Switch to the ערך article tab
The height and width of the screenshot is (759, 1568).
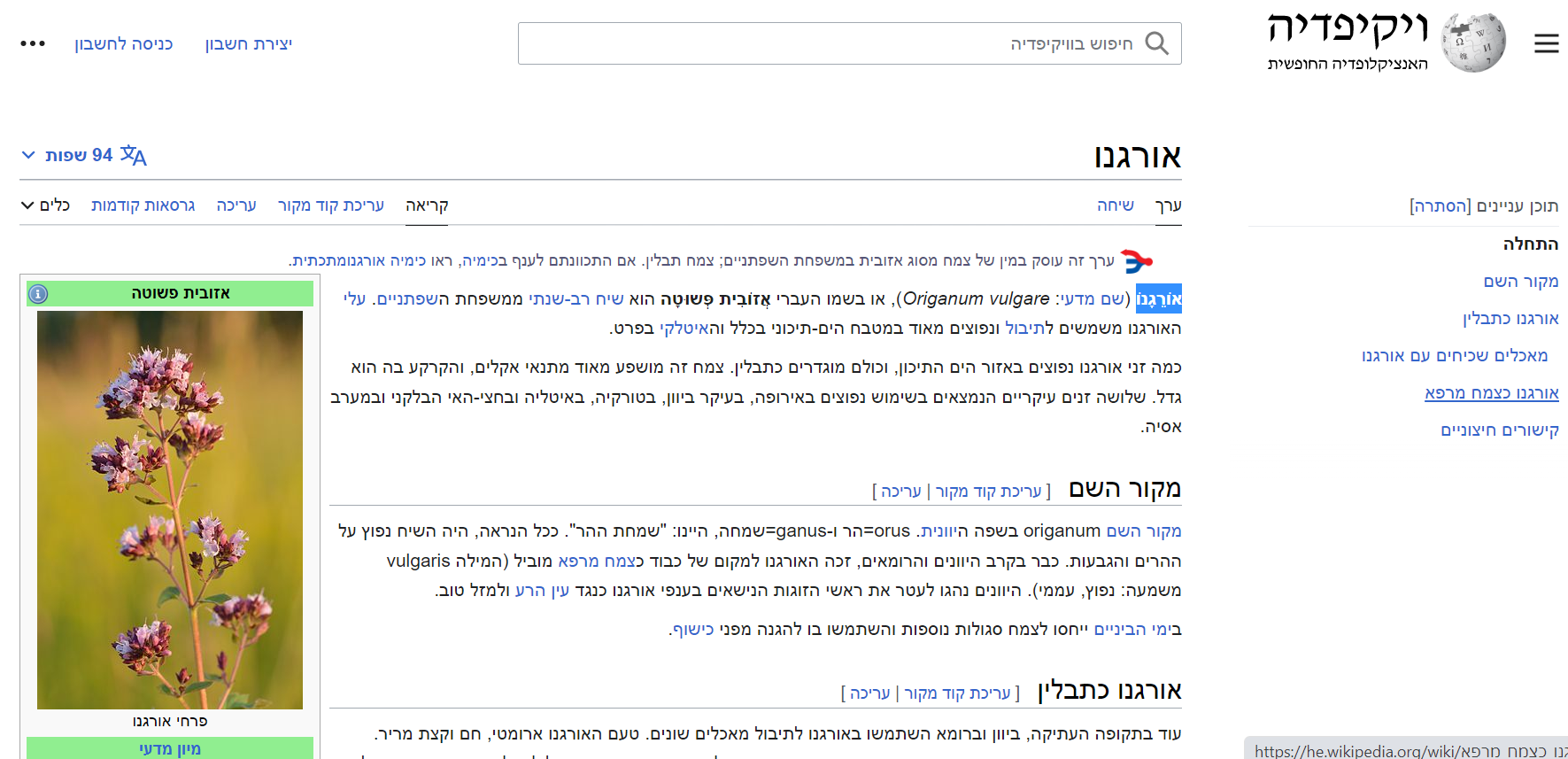tap(1168, 205)
